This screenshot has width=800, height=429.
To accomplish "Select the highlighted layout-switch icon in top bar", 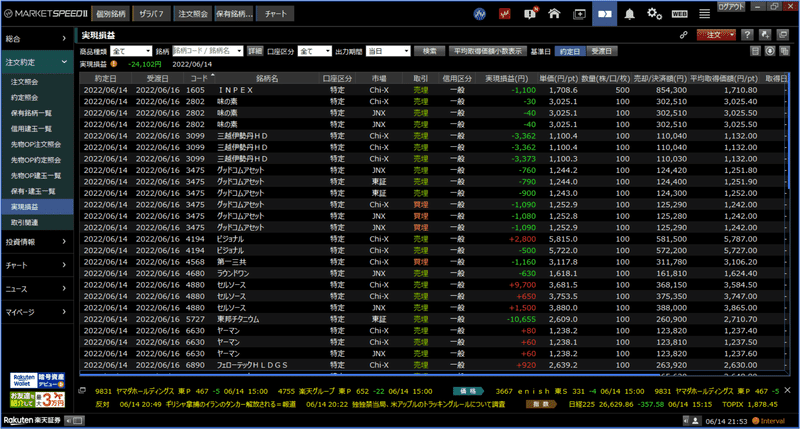I will coord(605,14).
